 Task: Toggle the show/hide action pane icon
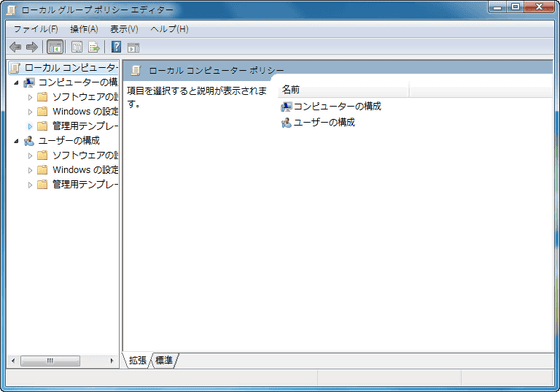133,47
